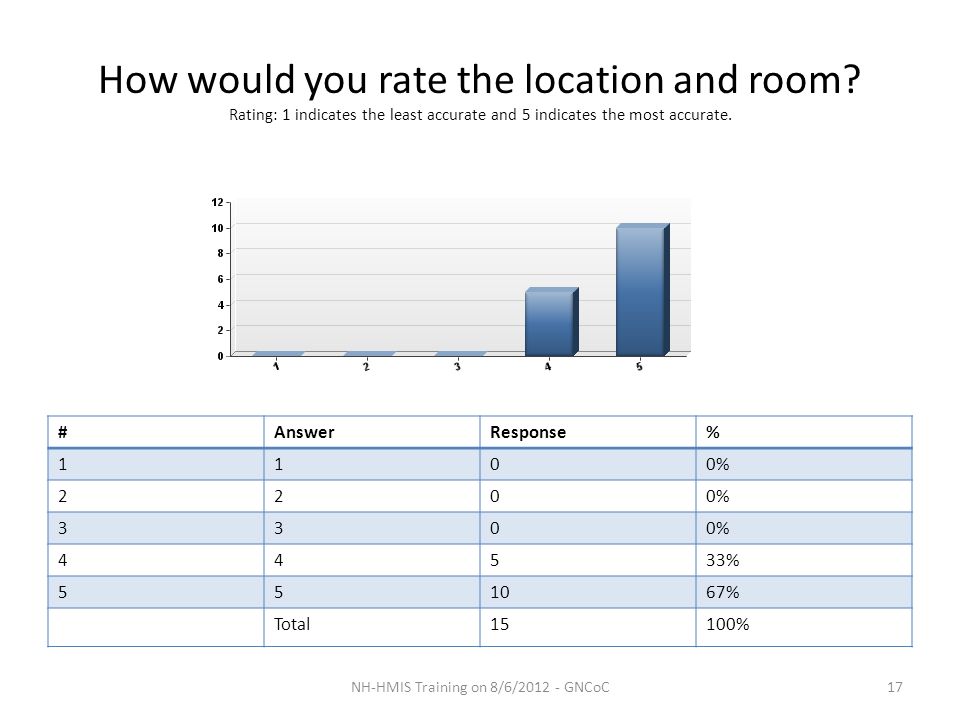Select the Response column header

pyautogui.click(x=588, y=432)
